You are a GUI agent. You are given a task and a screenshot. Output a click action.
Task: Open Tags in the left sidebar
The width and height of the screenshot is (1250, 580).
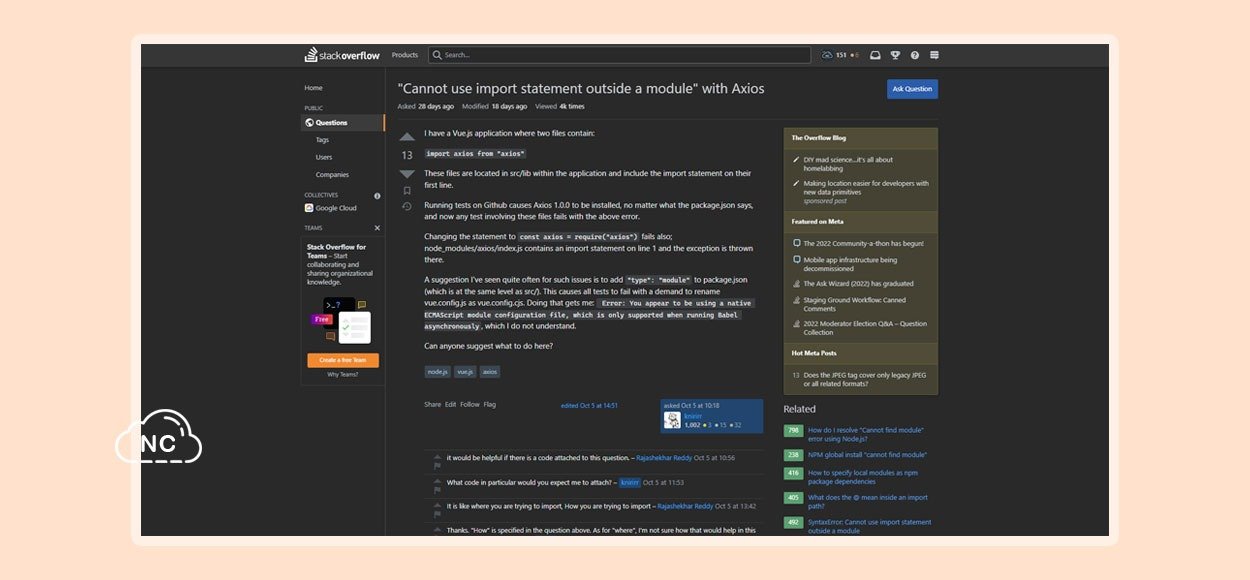tap(322, 140)
